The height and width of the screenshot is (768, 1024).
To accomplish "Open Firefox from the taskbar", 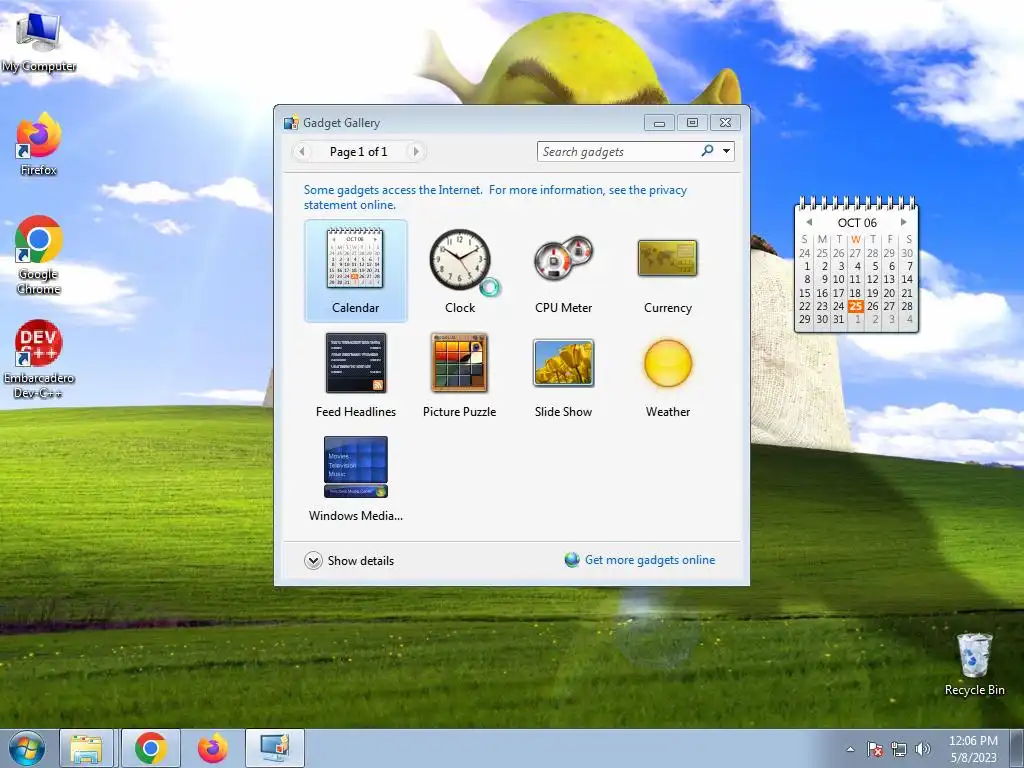I will pyautogui.click(x=212, y=748).
